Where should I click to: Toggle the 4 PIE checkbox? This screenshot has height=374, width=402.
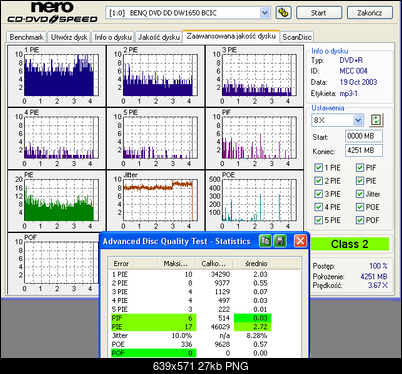pos(319,207)
